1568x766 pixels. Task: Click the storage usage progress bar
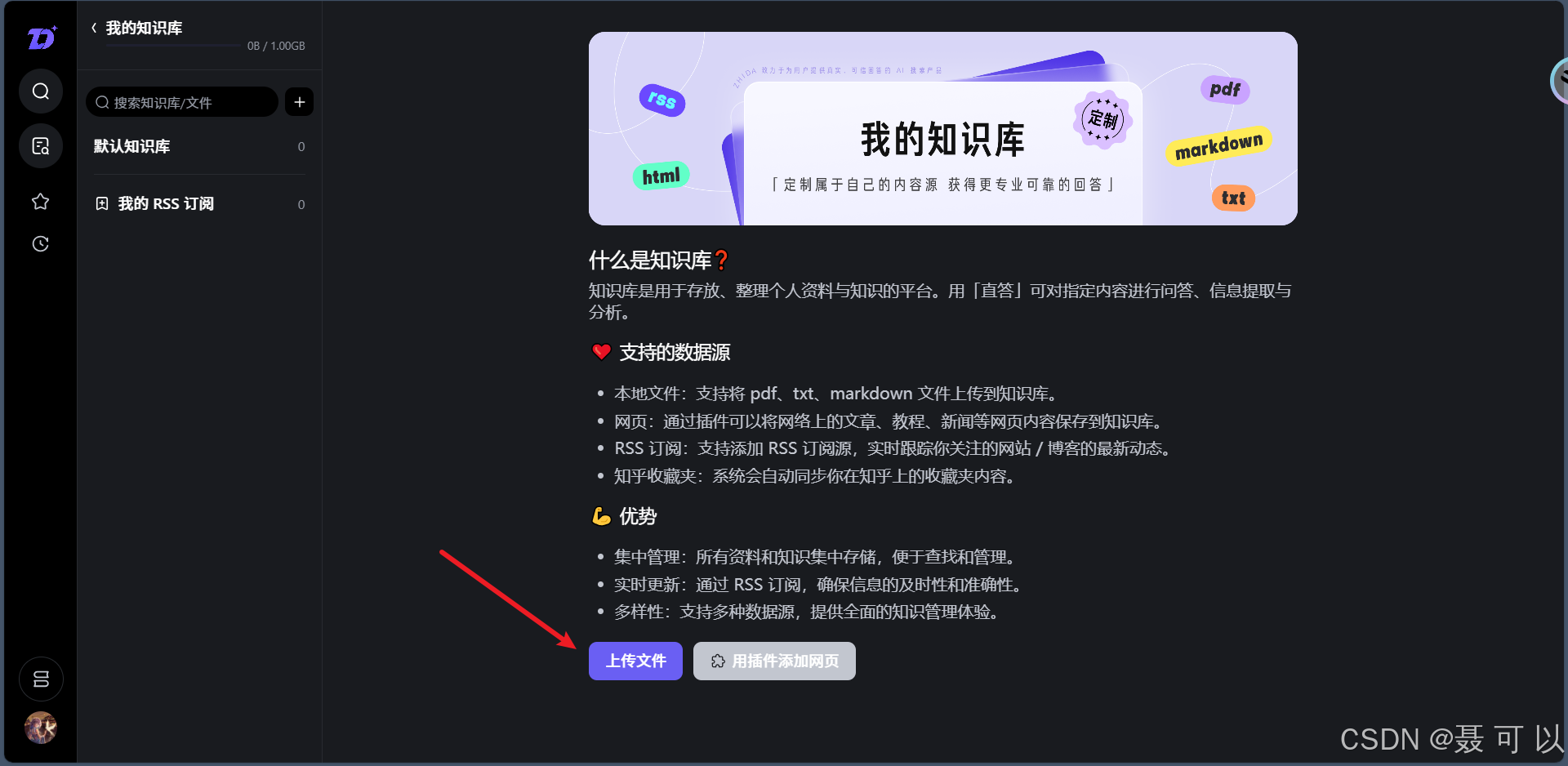point(173,46)
